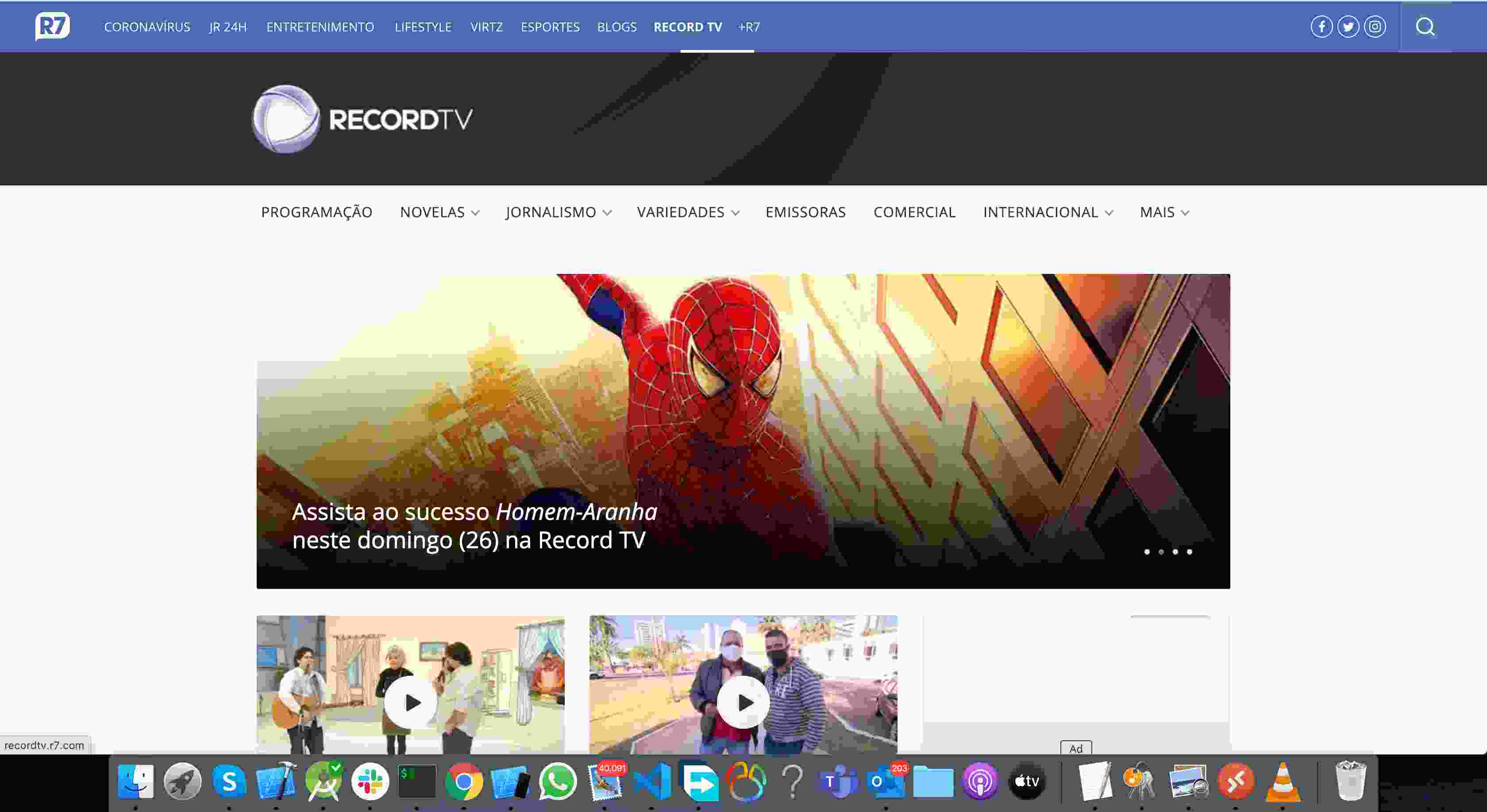
Task: Launch Android Studio from the dock
Action: tap(323, 782)
